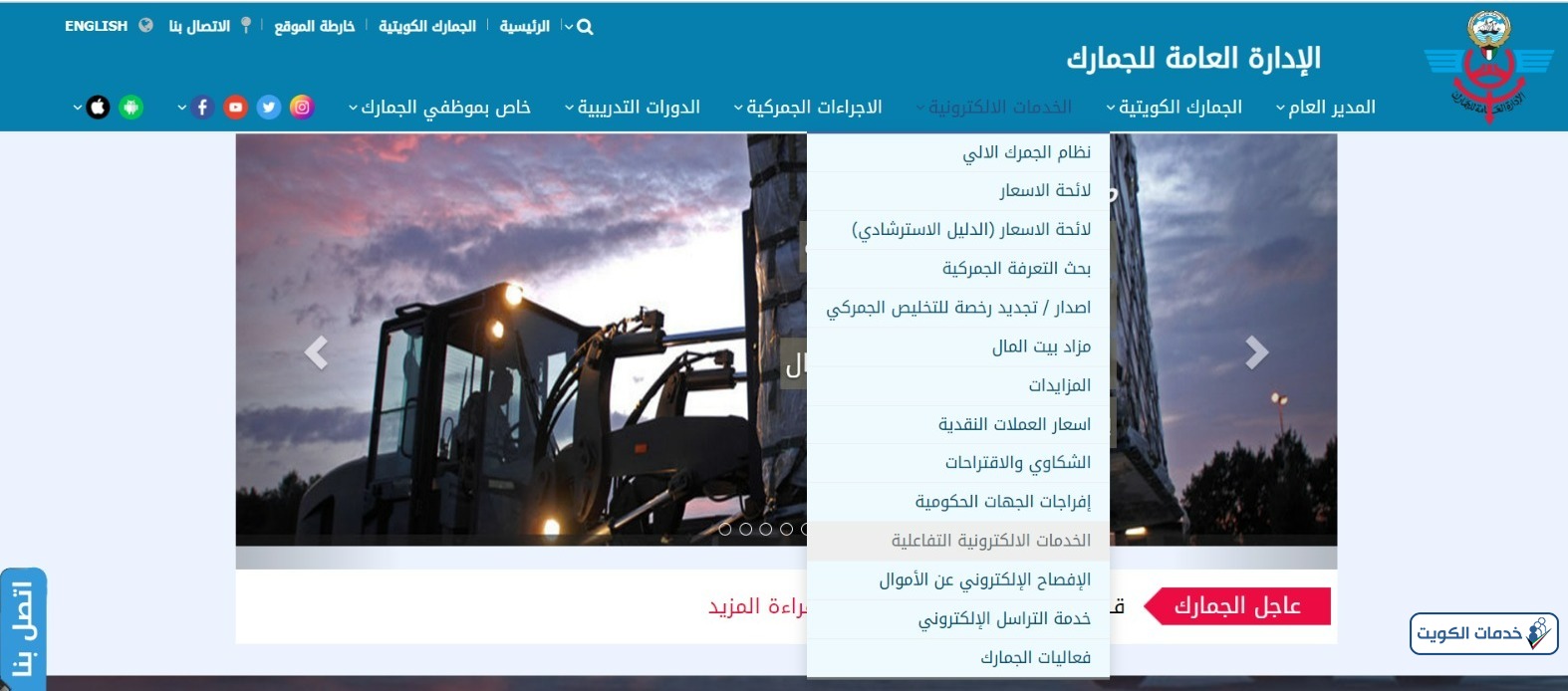Click the خدمات الكويت button

(x=1483, y=633)
